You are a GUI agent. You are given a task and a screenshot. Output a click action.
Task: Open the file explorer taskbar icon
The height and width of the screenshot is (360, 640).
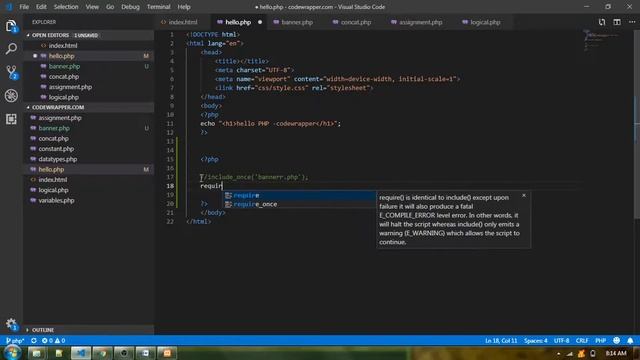(x=37, y=353)
